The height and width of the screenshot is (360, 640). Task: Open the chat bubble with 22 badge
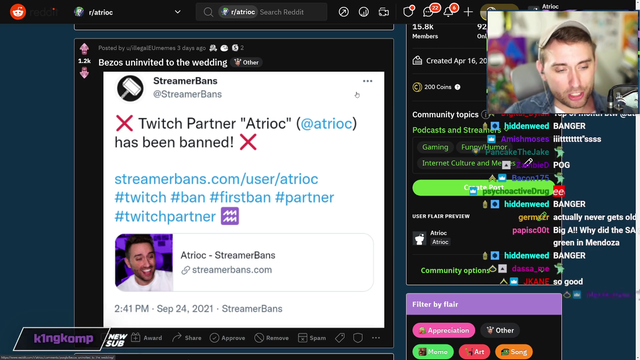[x=429, y=12]
